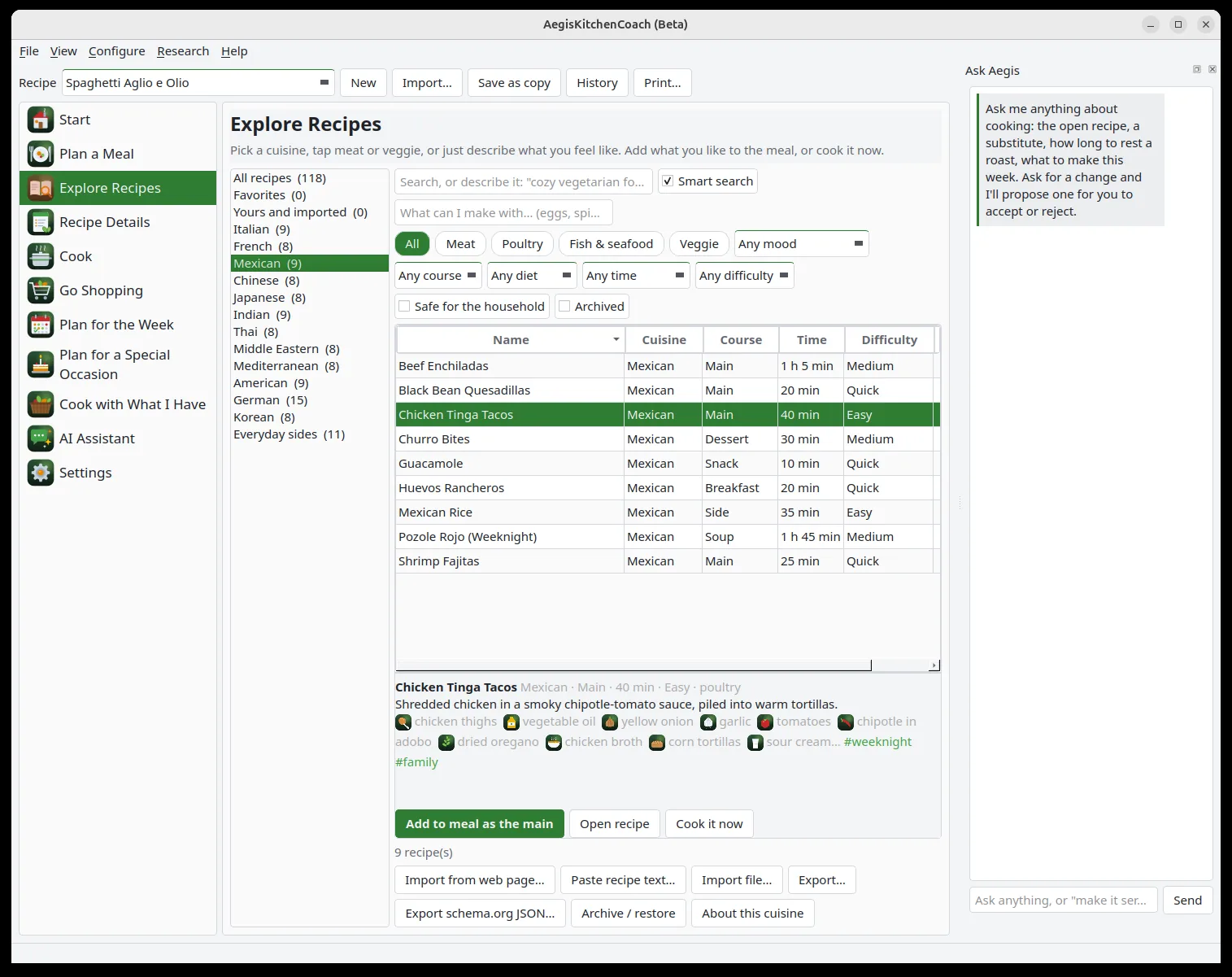
Task: Toggle the Poultry filter chip
Action: (x=522, y=244)
